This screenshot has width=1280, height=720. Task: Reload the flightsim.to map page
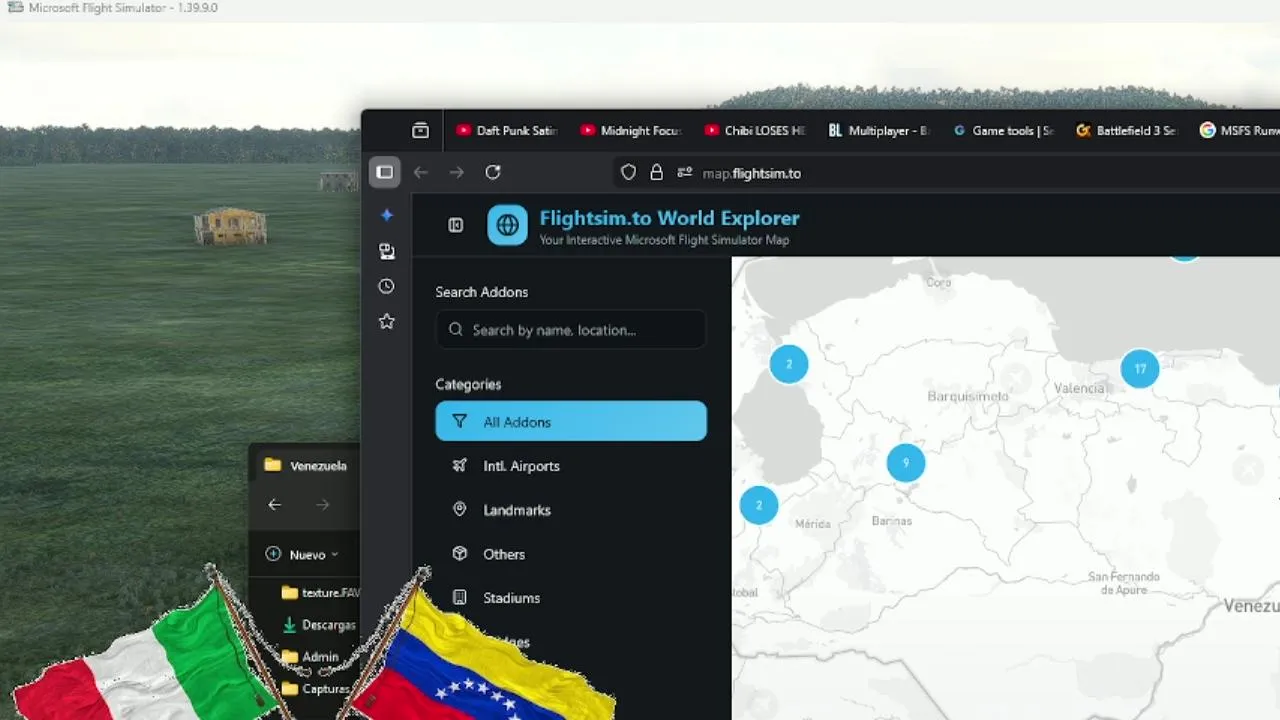(x=493, y=172)
